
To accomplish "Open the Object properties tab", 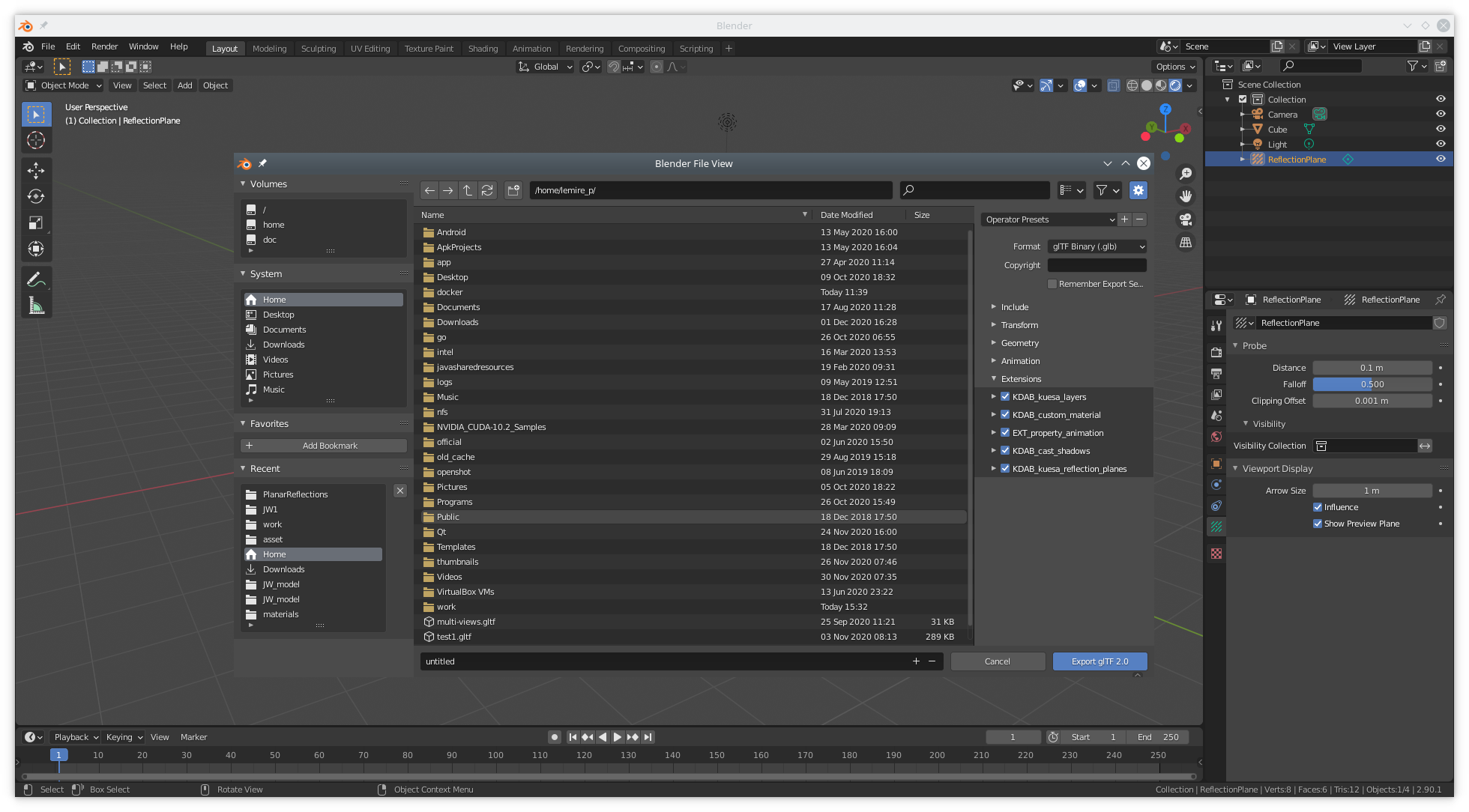I will click(x=1216, y=464).
